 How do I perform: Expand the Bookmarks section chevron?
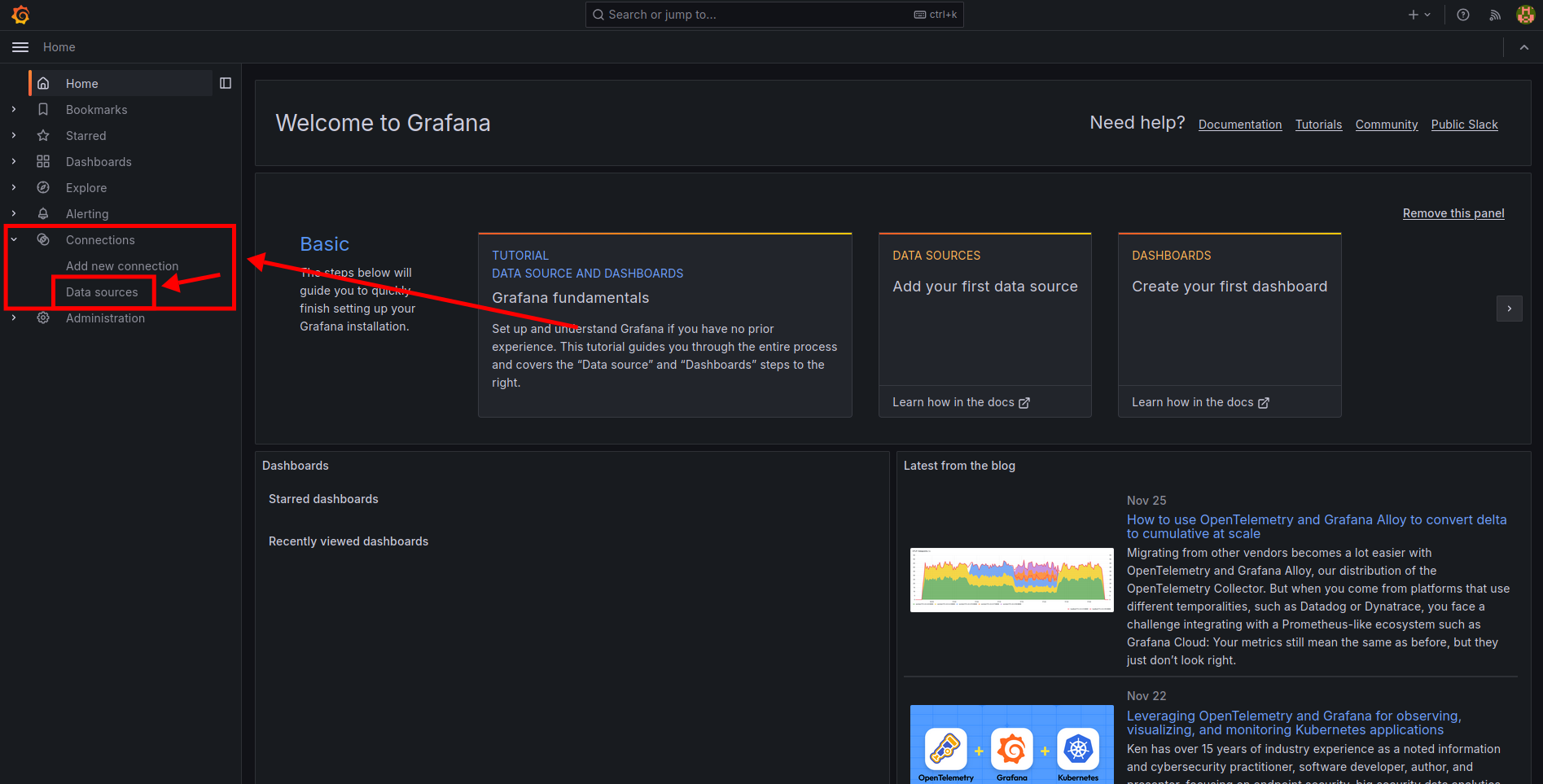[x=14, y=109]
